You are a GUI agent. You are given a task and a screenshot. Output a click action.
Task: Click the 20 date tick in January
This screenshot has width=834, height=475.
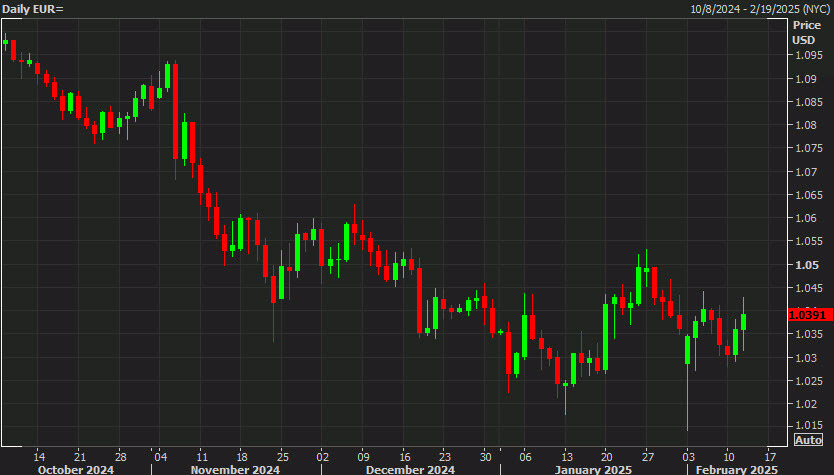click(x=606, y=457)
